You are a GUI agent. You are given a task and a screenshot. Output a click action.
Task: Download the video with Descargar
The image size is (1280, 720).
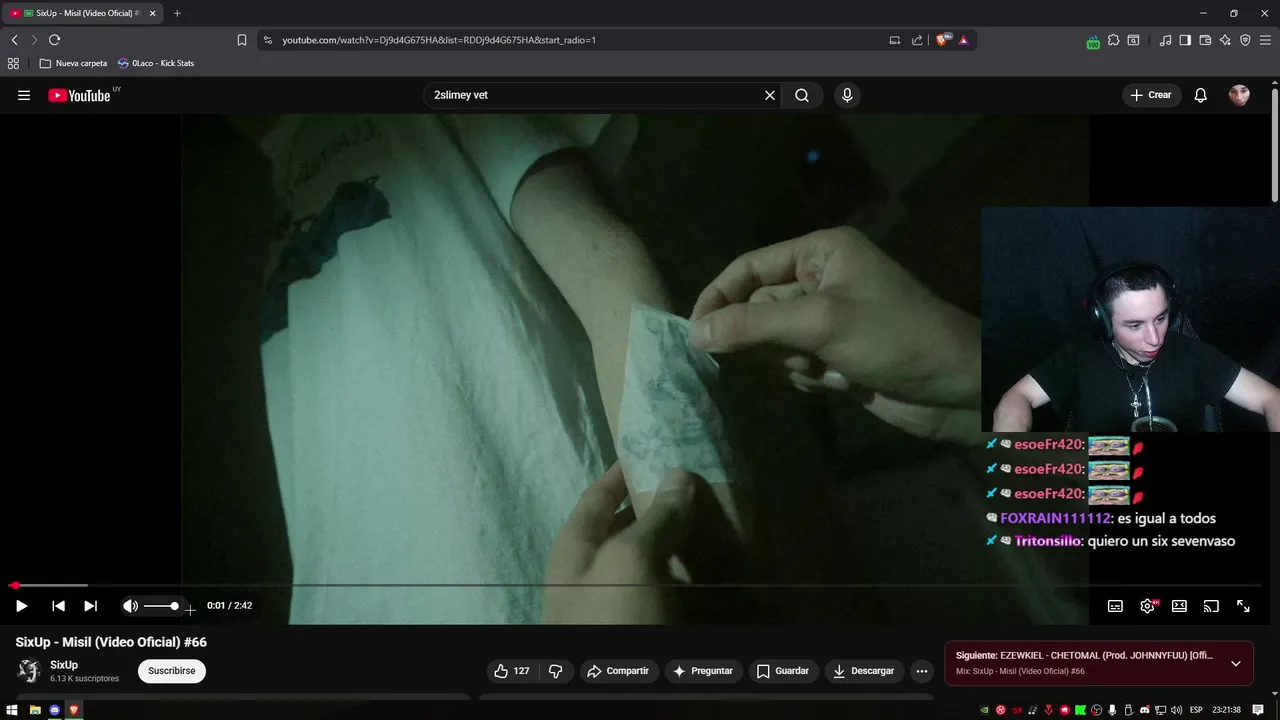pyautogui.click(x=864, y=671)
